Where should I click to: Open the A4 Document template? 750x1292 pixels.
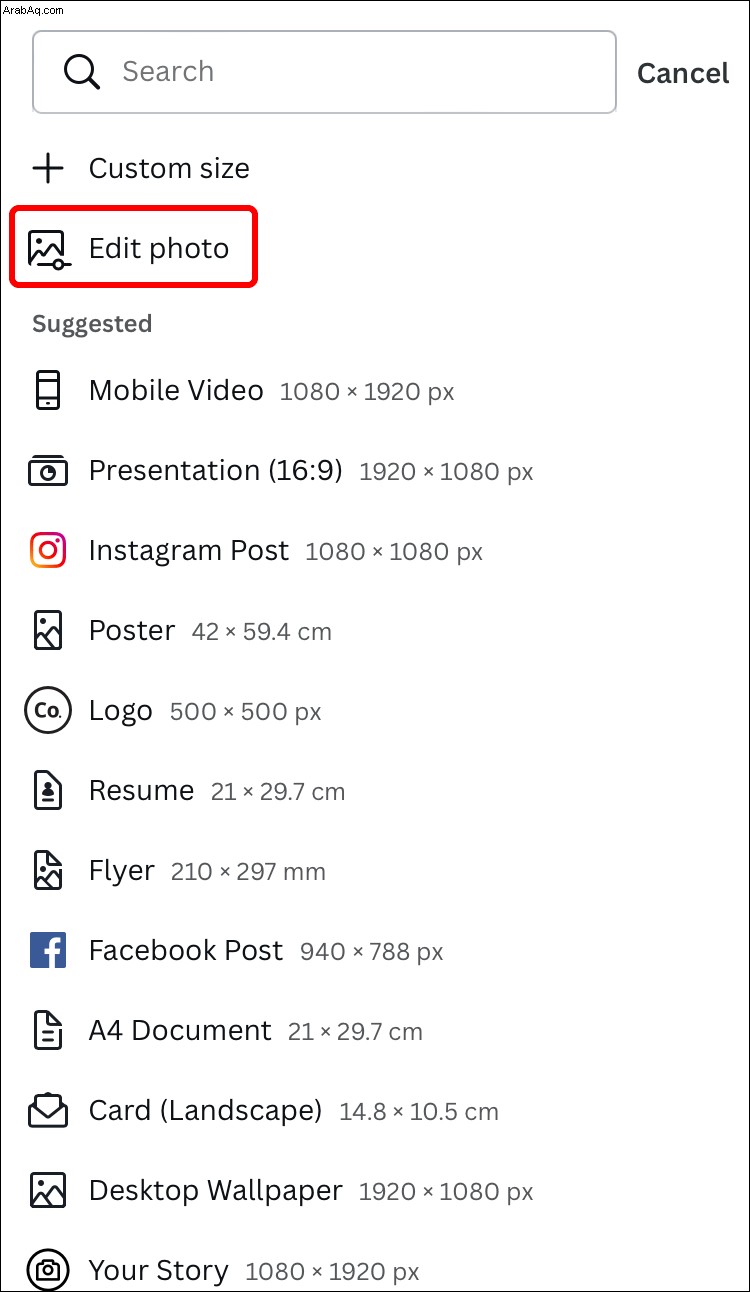pos(375,1031)
